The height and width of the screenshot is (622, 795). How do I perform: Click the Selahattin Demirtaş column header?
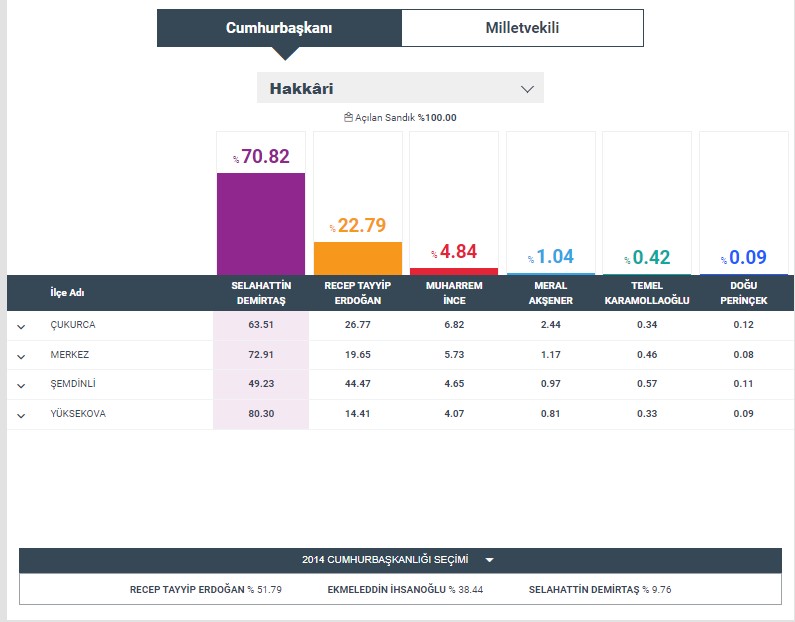coord(260,293)
